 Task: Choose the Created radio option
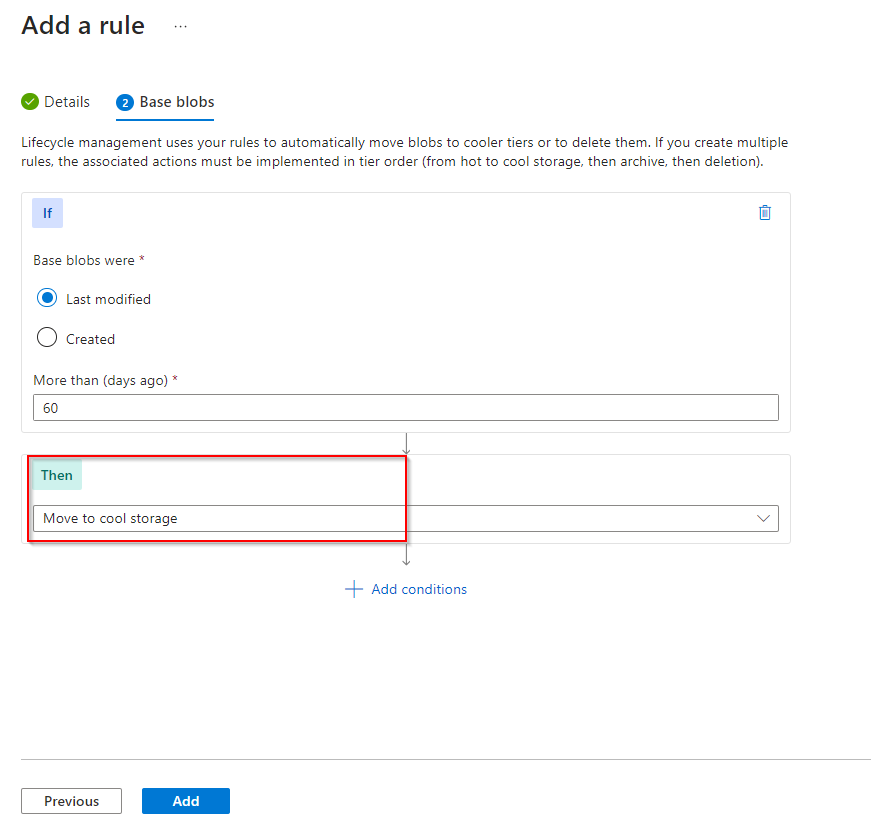(47, 338)
